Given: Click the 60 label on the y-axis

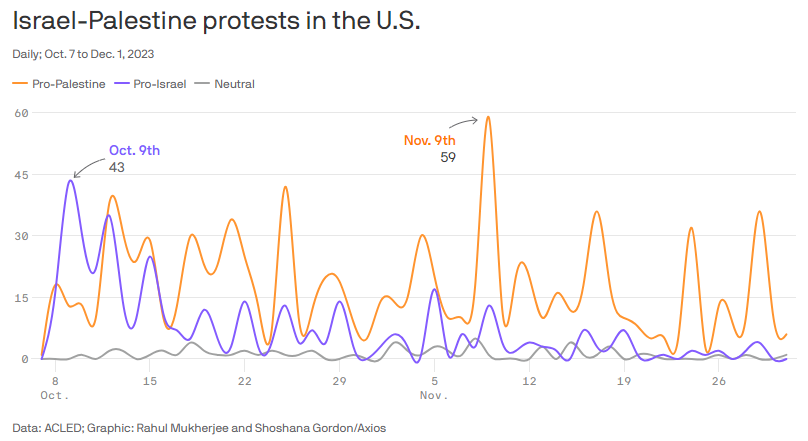Looking at the screenshot, I should point(20,113).
